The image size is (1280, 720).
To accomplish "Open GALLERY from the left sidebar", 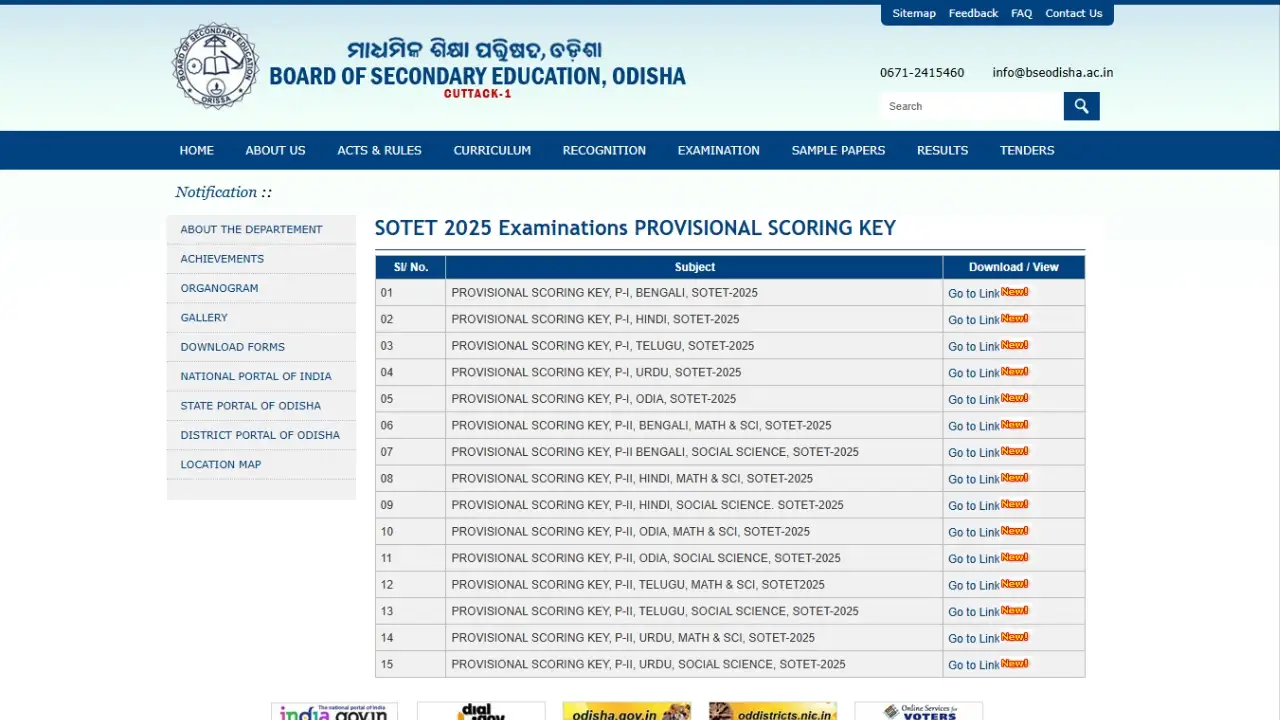I will [x=204, y=317].
